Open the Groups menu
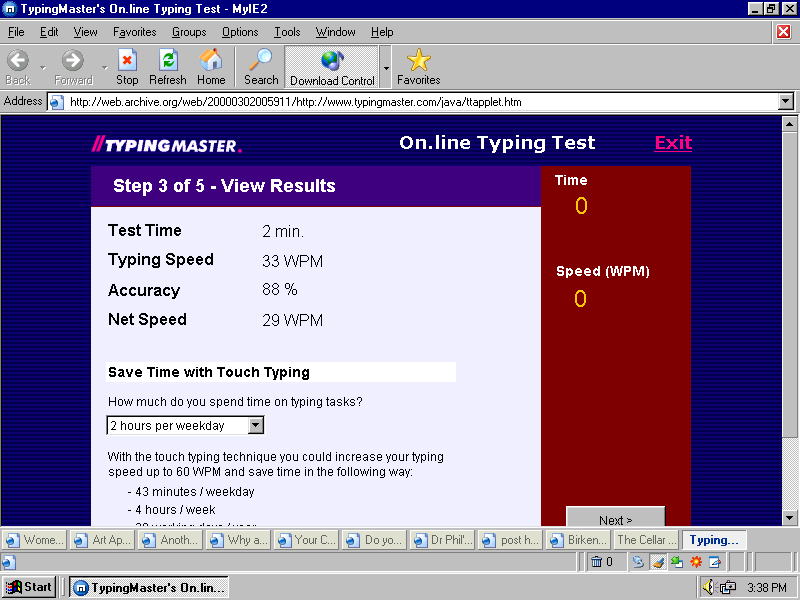Viewport: 800px width, 600px height. (x=189, y=32)
